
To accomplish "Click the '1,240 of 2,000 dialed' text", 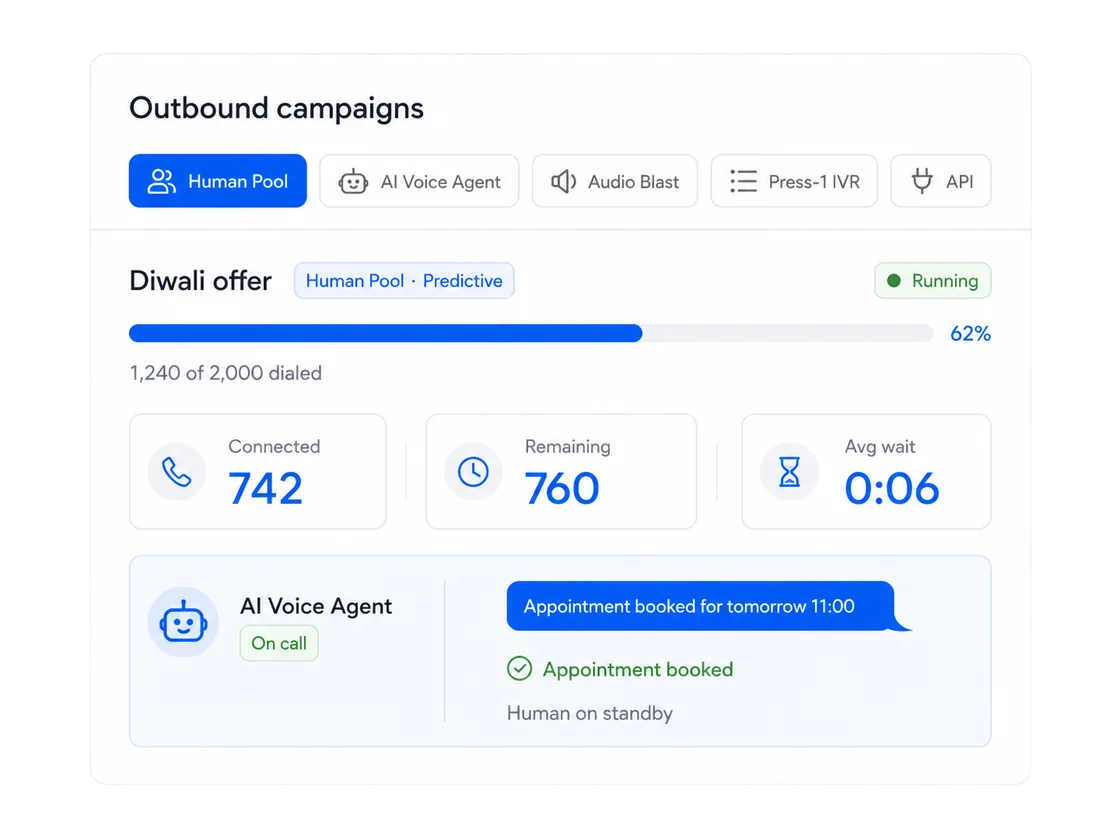I will (226, 373).
